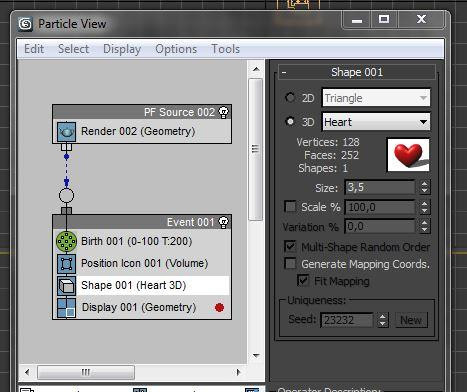Click the Birth 001 operator icon
467x392 pixels.
[x=66, y=241]
